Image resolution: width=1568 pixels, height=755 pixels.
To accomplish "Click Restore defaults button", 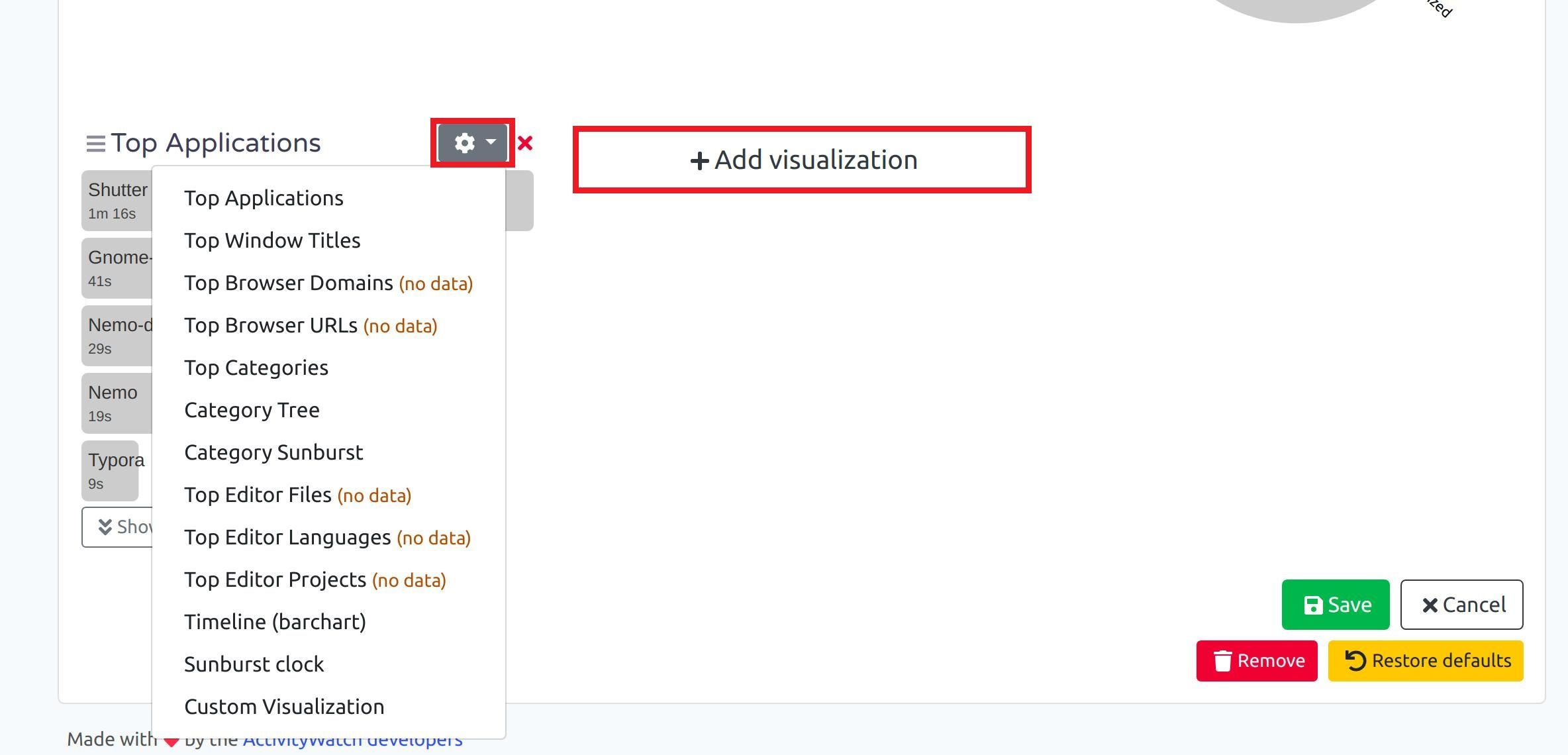I will (1425, 661).
